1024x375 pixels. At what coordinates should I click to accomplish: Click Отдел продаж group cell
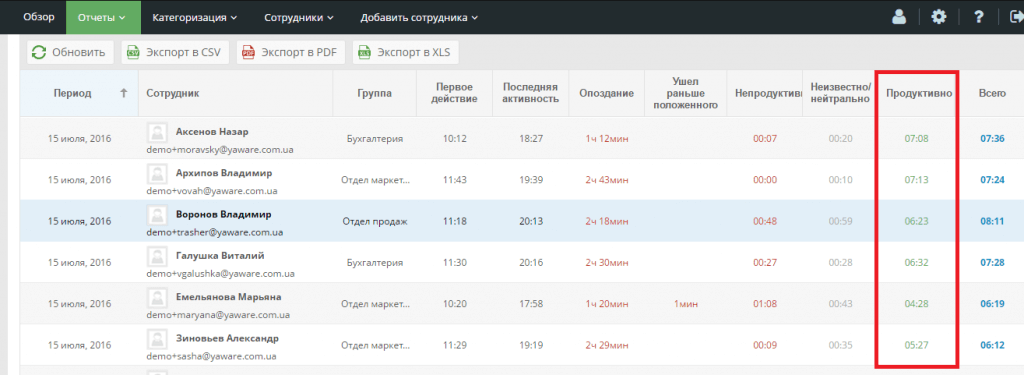375,221
